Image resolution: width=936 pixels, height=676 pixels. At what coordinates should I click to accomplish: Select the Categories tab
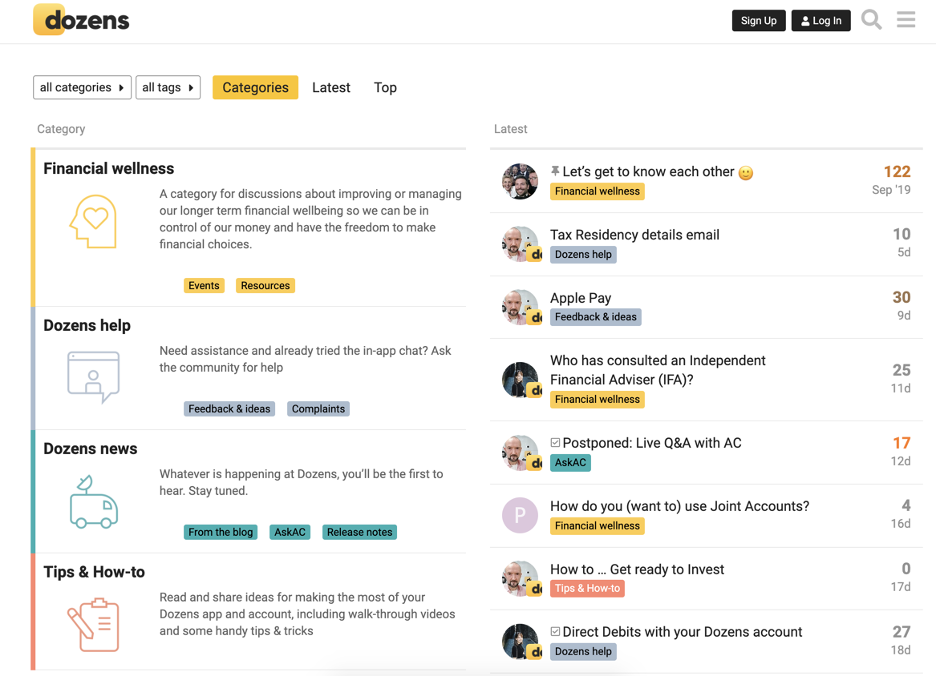pyautogui.click(x=255, y=87)
